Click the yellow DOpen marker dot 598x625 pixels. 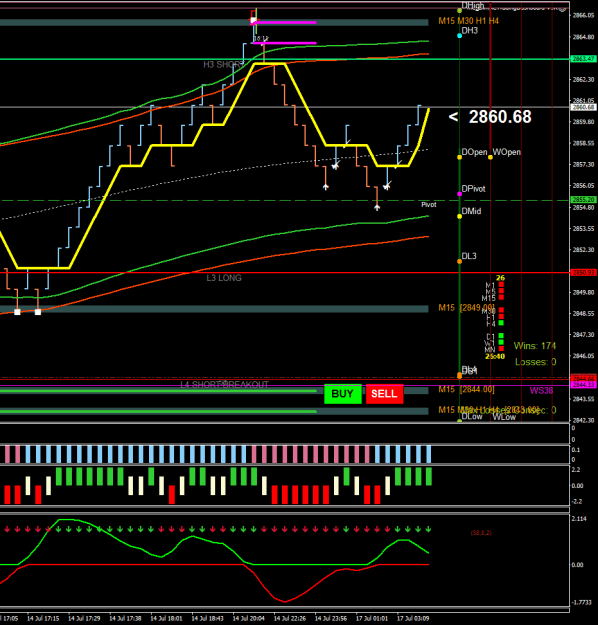(459, 157)
